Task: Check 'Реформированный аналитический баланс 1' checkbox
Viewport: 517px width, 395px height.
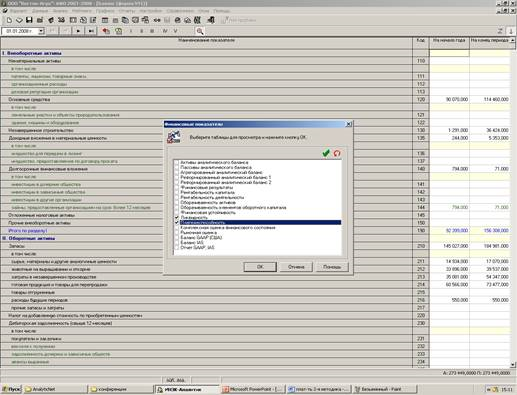Action: point(177,178)
